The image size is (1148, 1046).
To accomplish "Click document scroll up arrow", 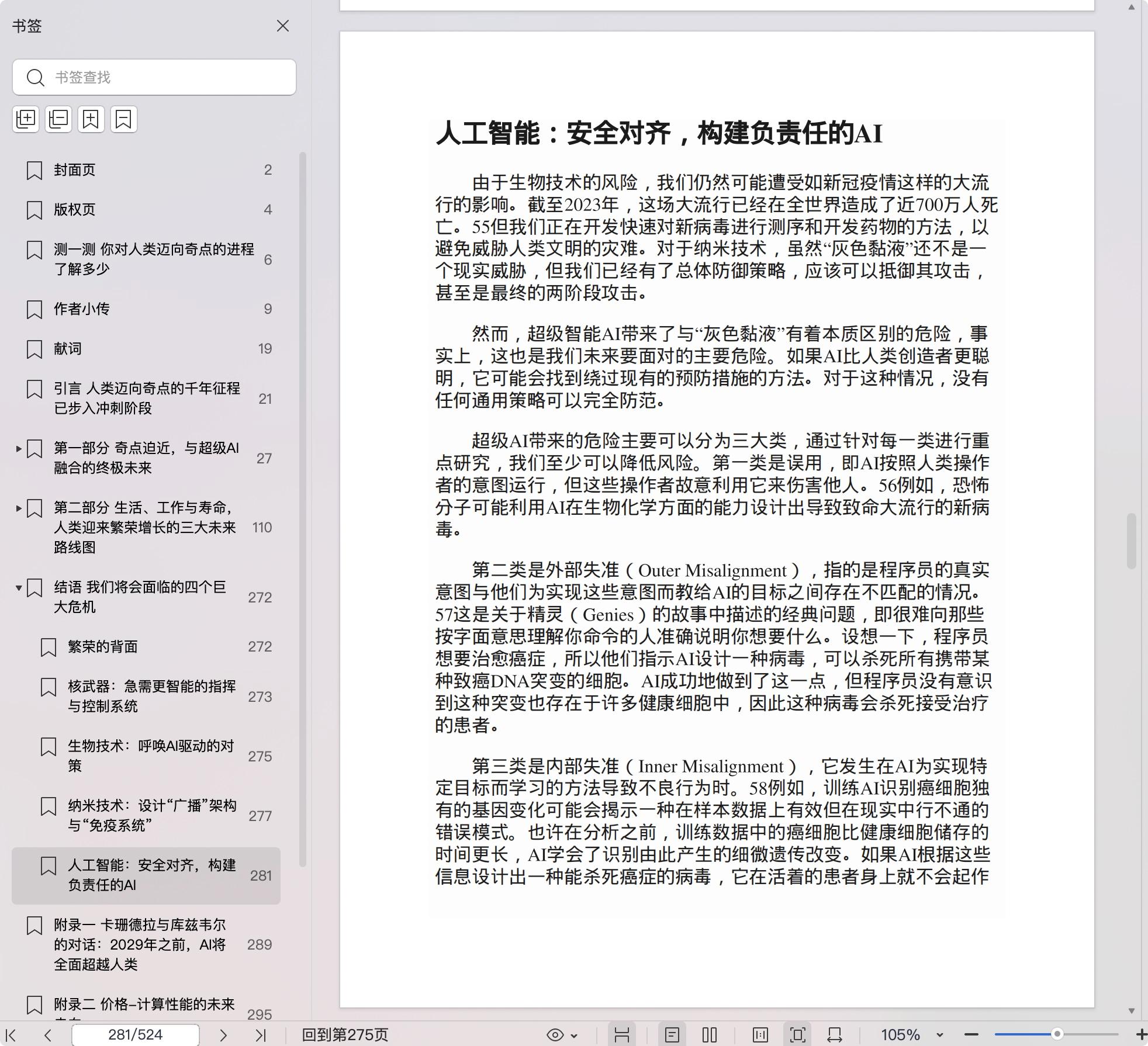I will [1132, 7].
